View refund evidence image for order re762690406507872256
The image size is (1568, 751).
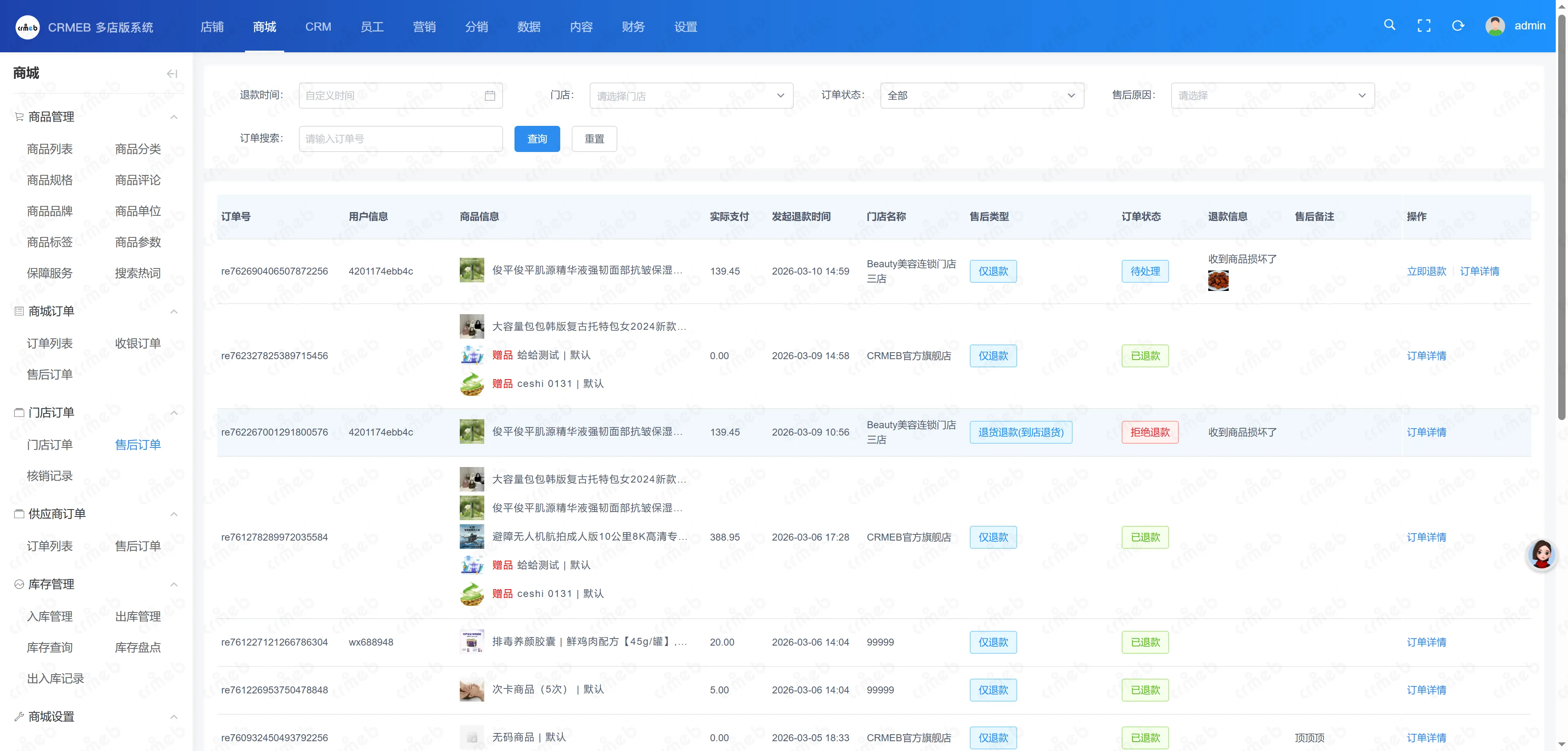pos(1218,281)
